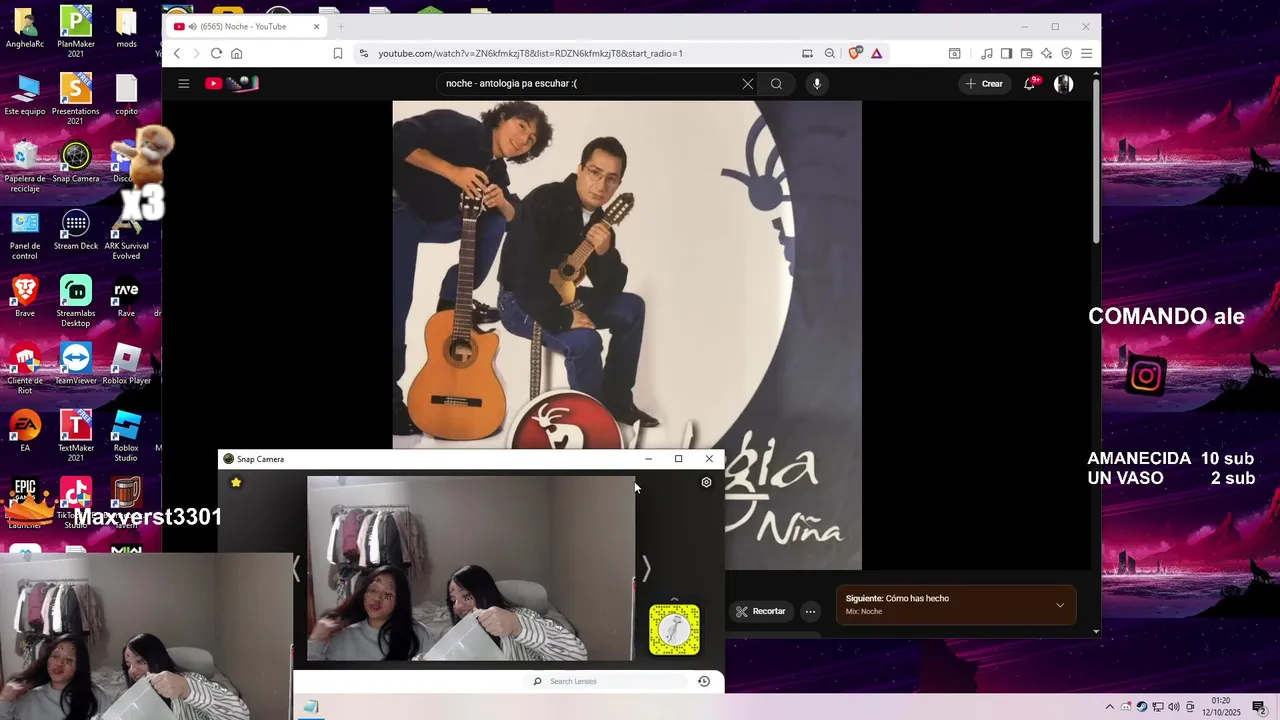Install the page as app icon

807,53
